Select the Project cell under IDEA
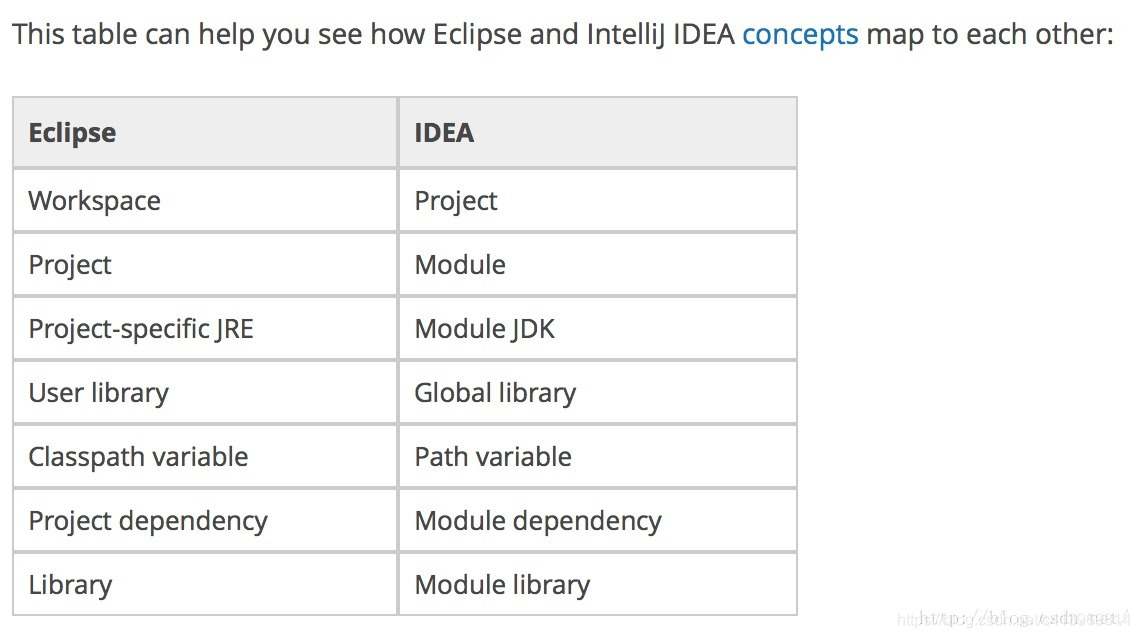Image resolution: width=1140 pixels, height=638 pixels. coord(598,201)
